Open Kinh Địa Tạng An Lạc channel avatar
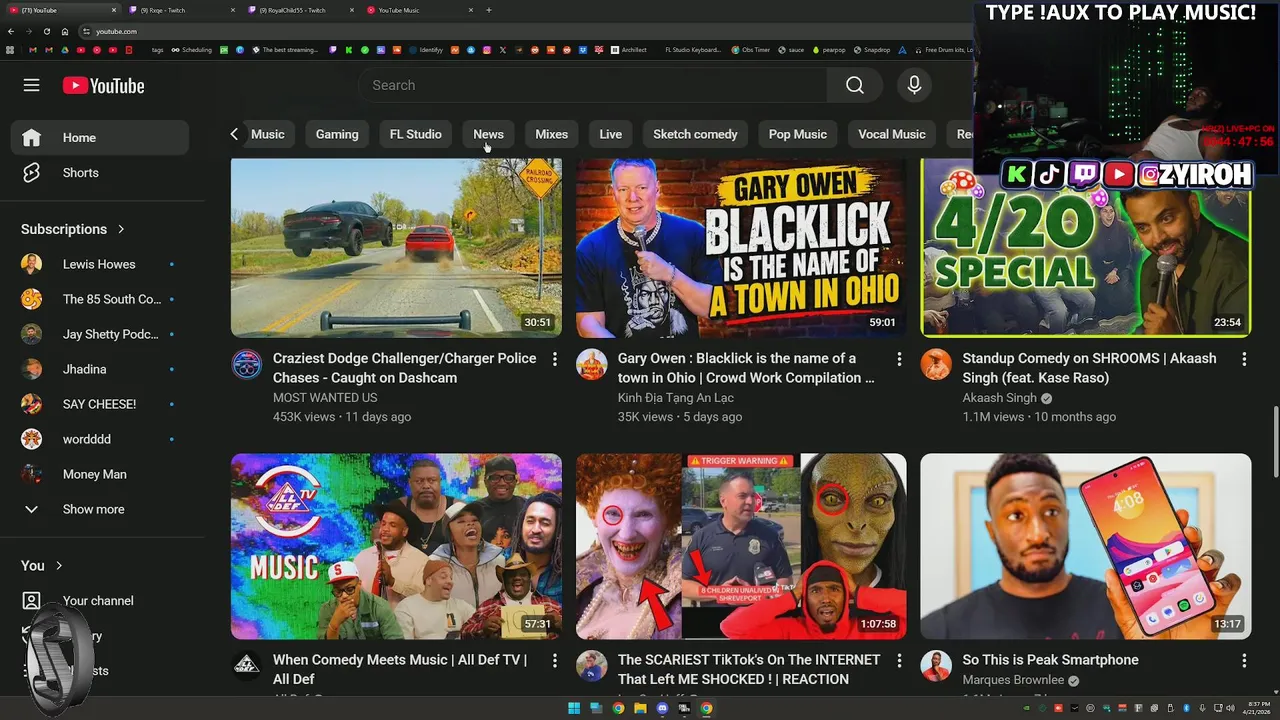This screenshot has height=720, width=1280. tap(592, 364)
